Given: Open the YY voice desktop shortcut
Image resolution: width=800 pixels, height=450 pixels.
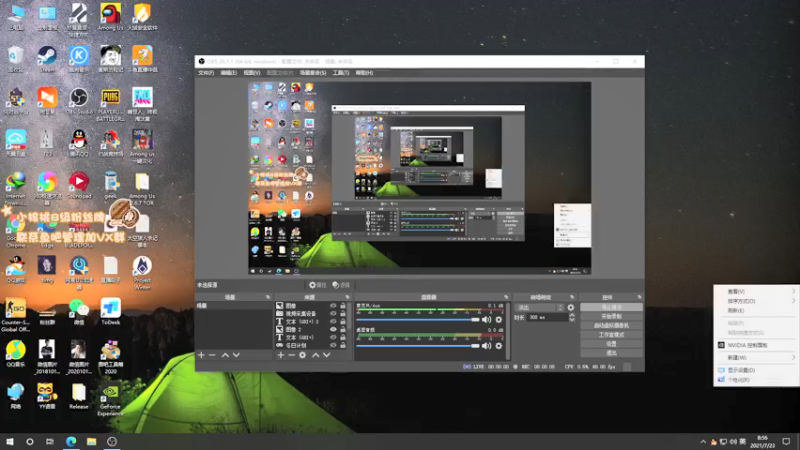Looking at the screenshot, I should click(x=47, y=396).
